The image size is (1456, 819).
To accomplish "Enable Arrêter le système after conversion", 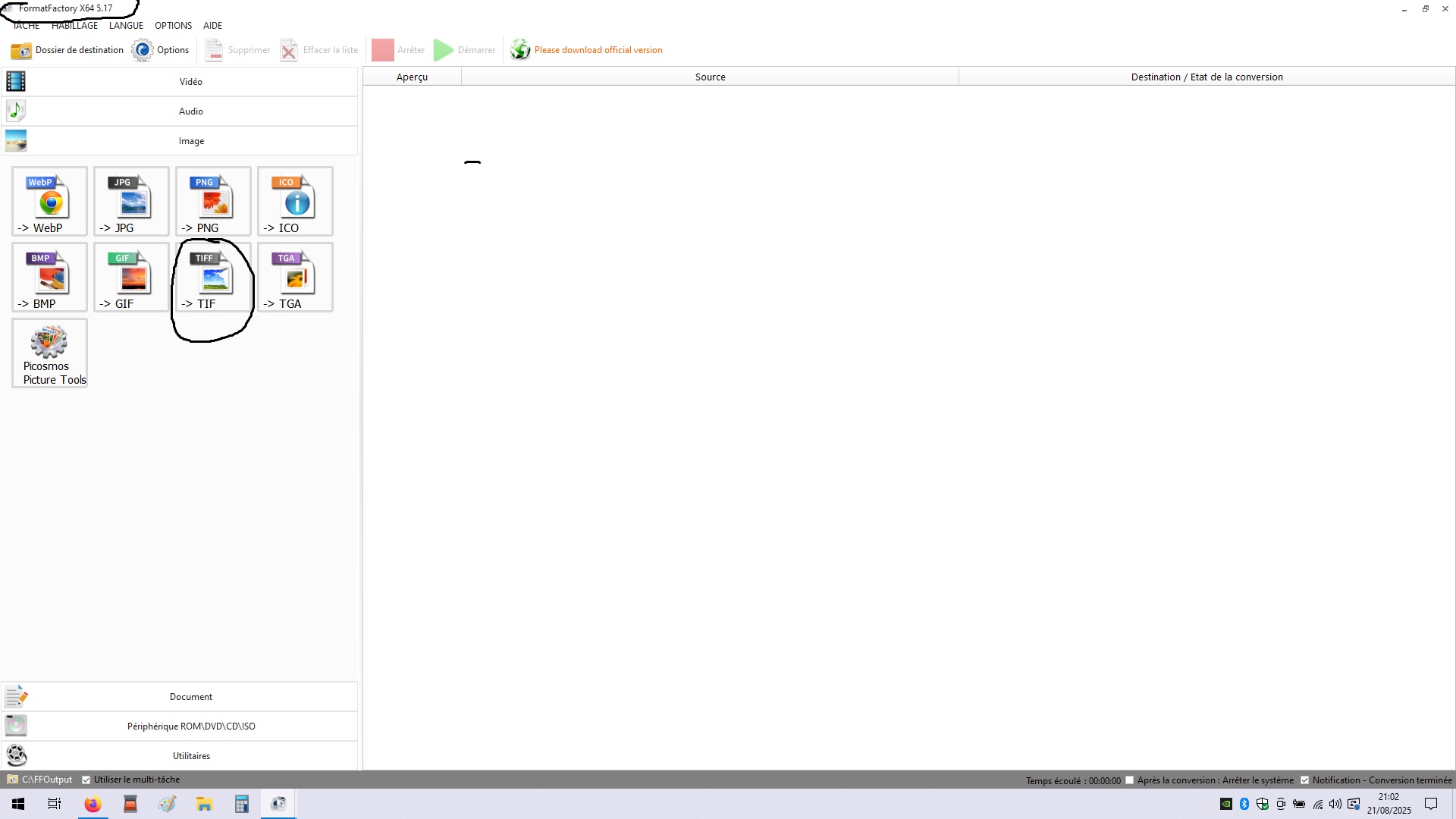I will (1130, 780).
